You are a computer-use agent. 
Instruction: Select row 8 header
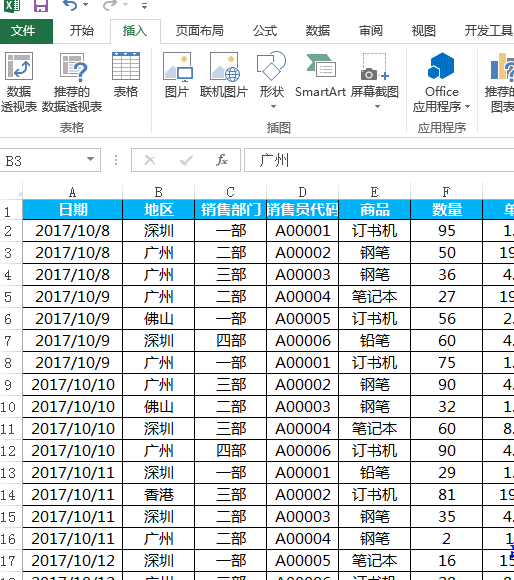11,363
